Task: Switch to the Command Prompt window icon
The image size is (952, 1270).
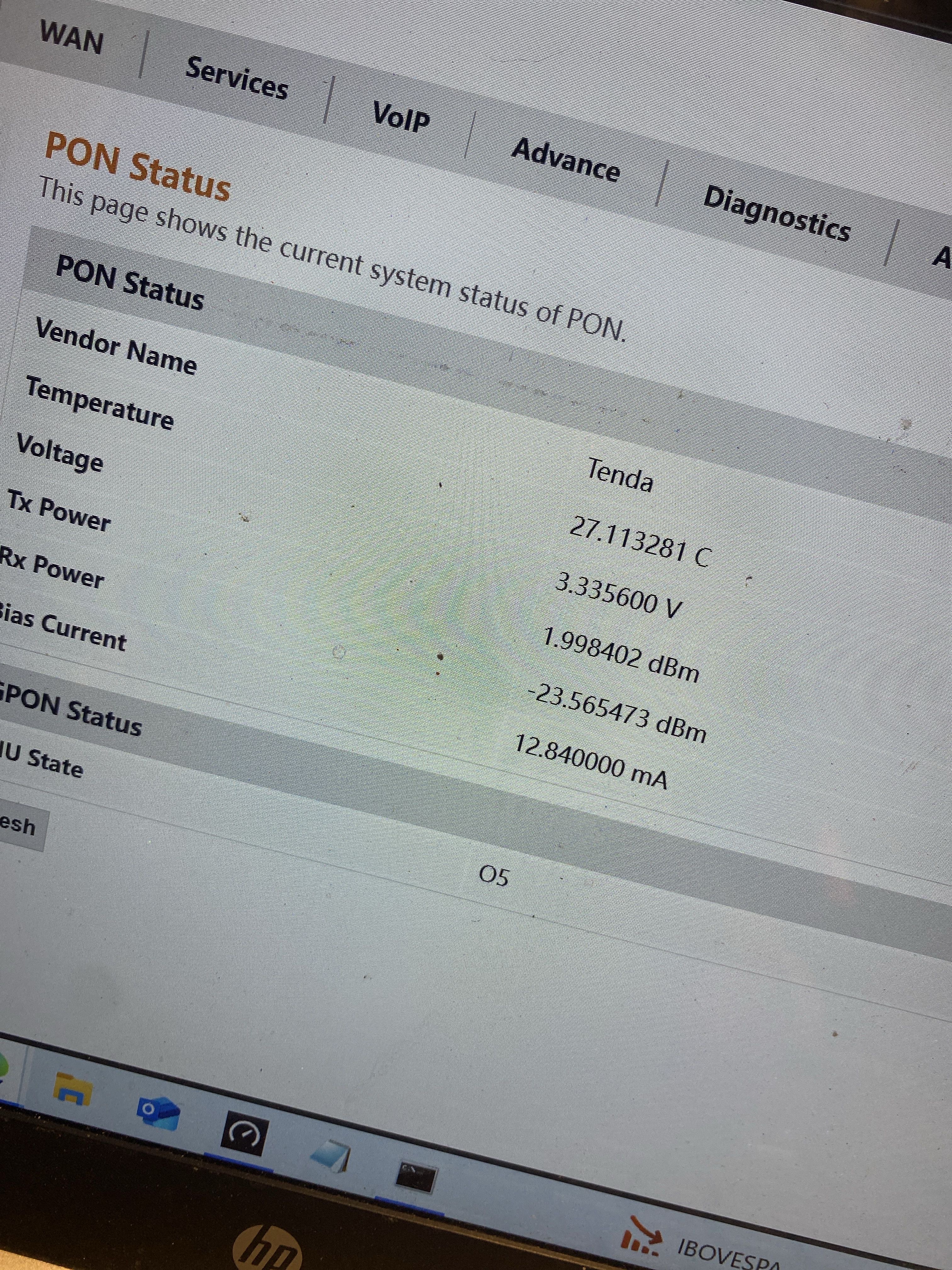Action: click(416, 1176)
